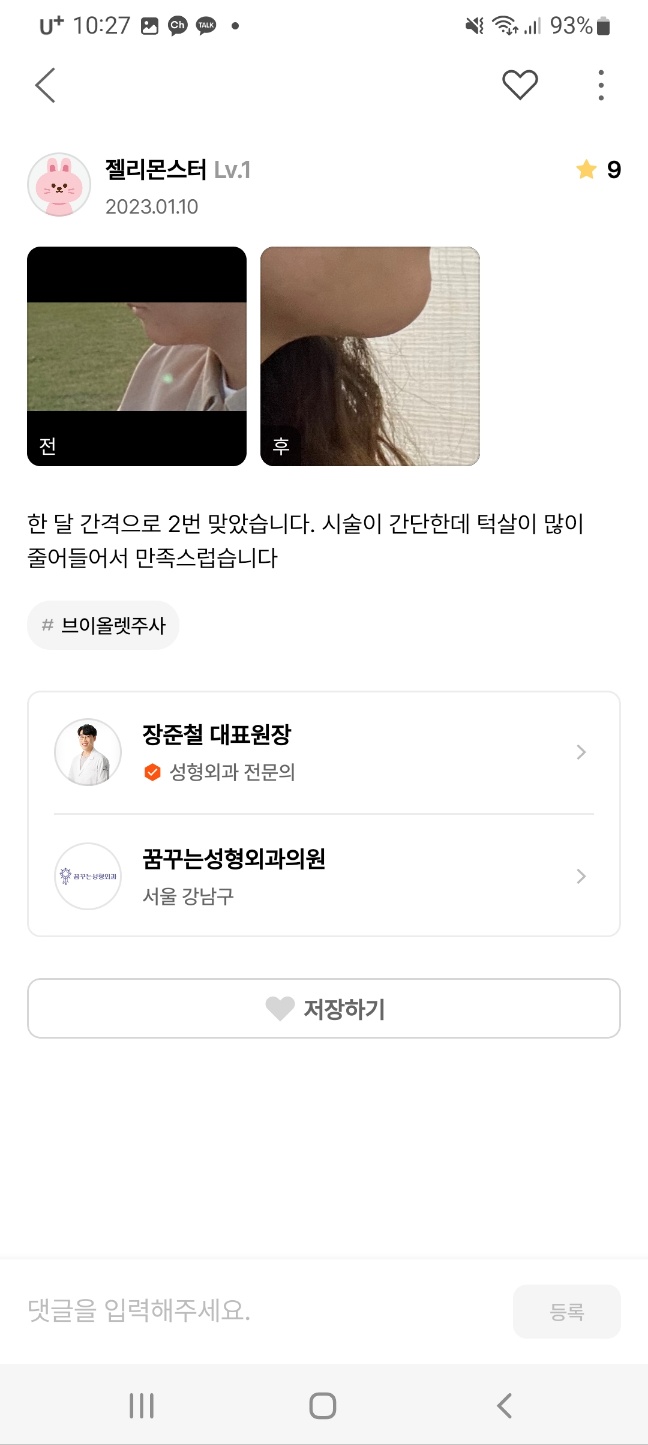Tap the 젤리몬스터 bunny profile avatar

pyautogui.click(x=59, y=185)
